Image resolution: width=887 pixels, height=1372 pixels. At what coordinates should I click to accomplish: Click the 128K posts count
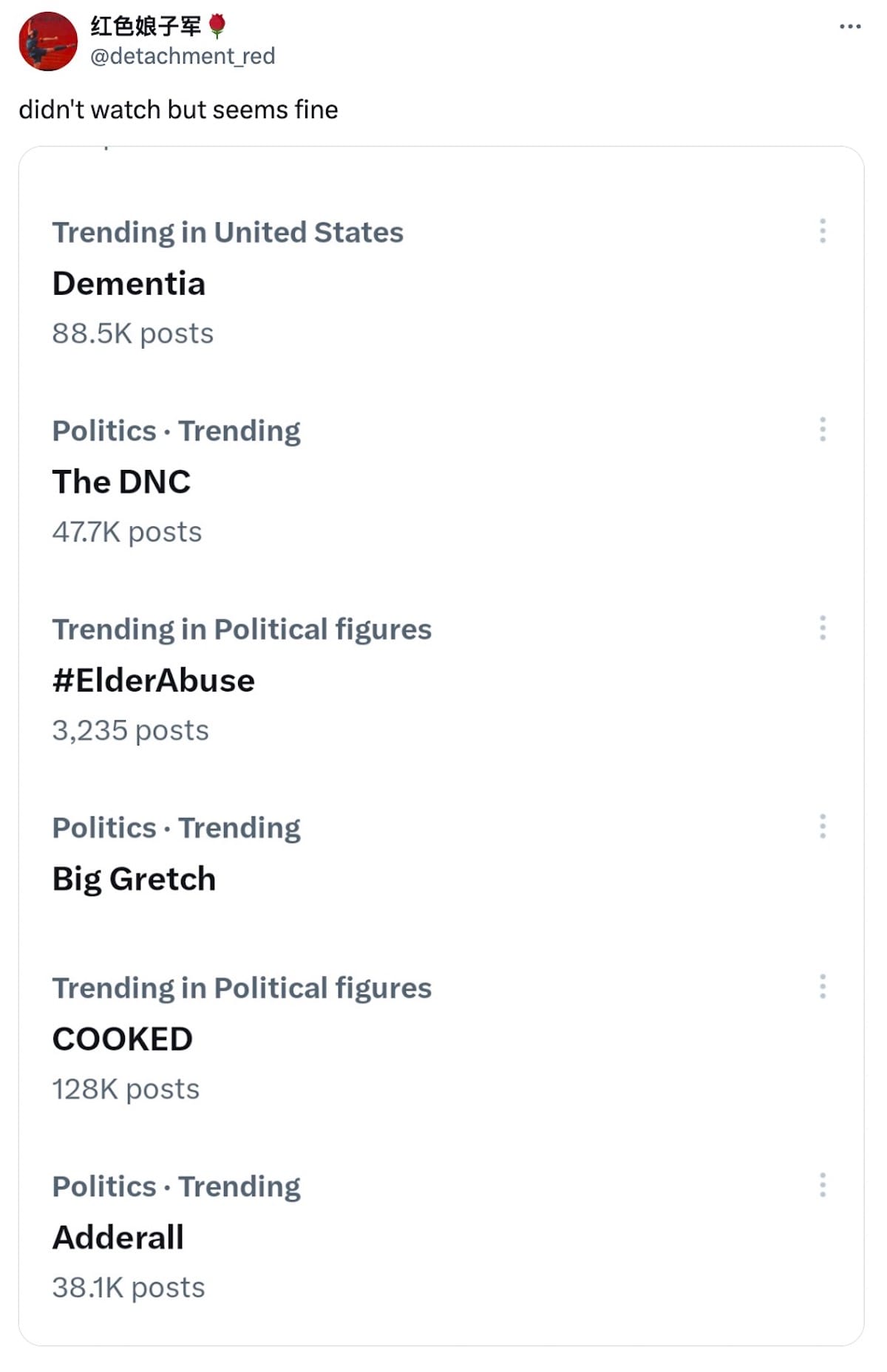[126, 1089]
